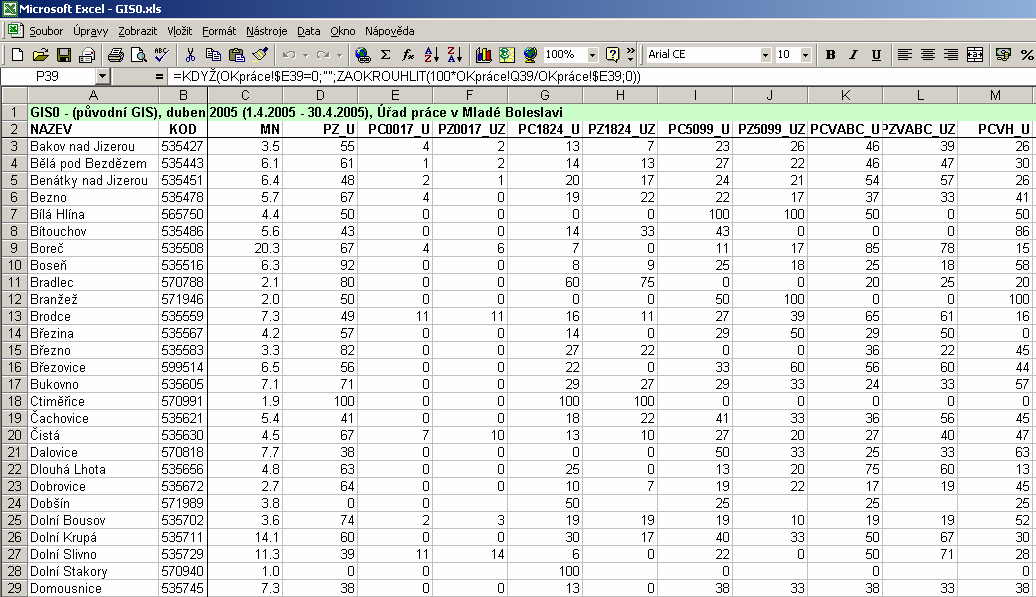The image size is (1036, 597).
Task: Cut selection with the scissors icon
Action: [190, 55]
